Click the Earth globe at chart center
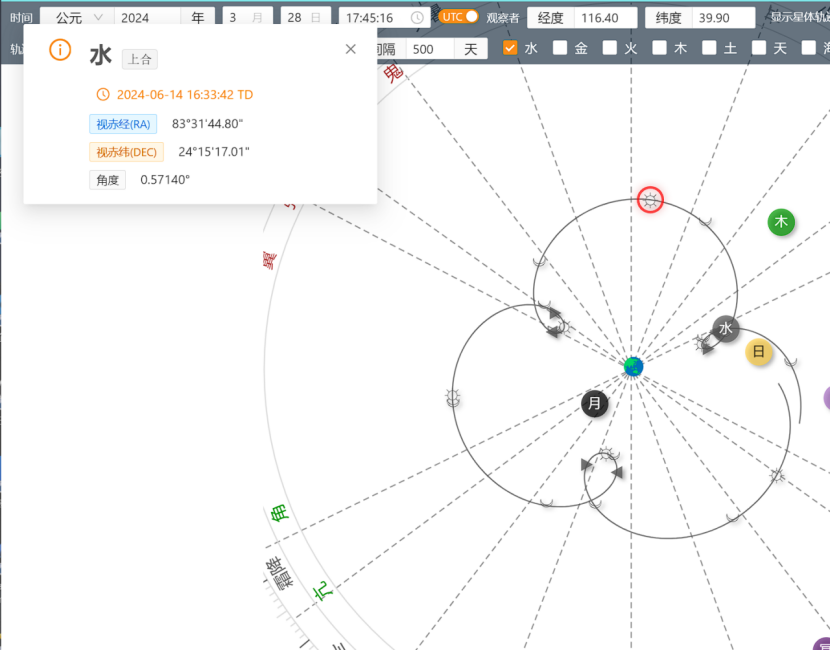The image size is (831, 650). pos(633,366)
